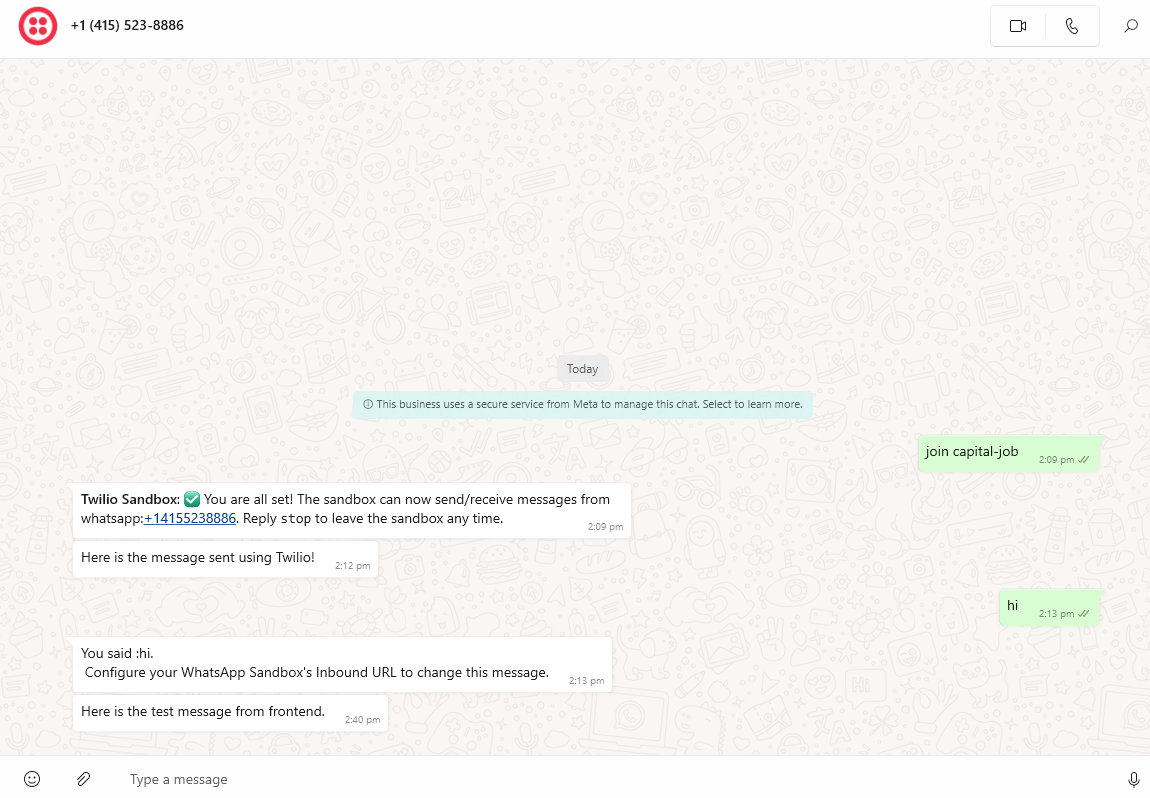Click the secure service info icon
The height and width of the screenshot is (798, 1150).
tap(369, 404)
